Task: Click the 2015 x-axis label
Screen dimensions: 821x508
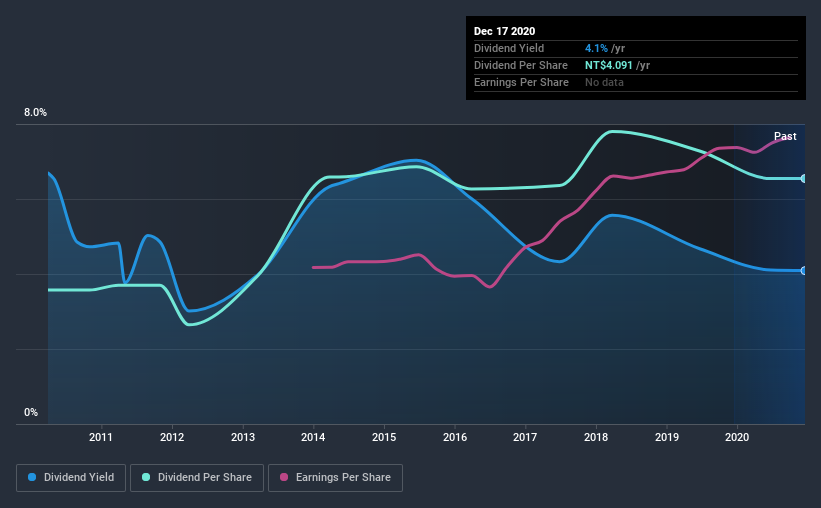Action: point(384,437)
